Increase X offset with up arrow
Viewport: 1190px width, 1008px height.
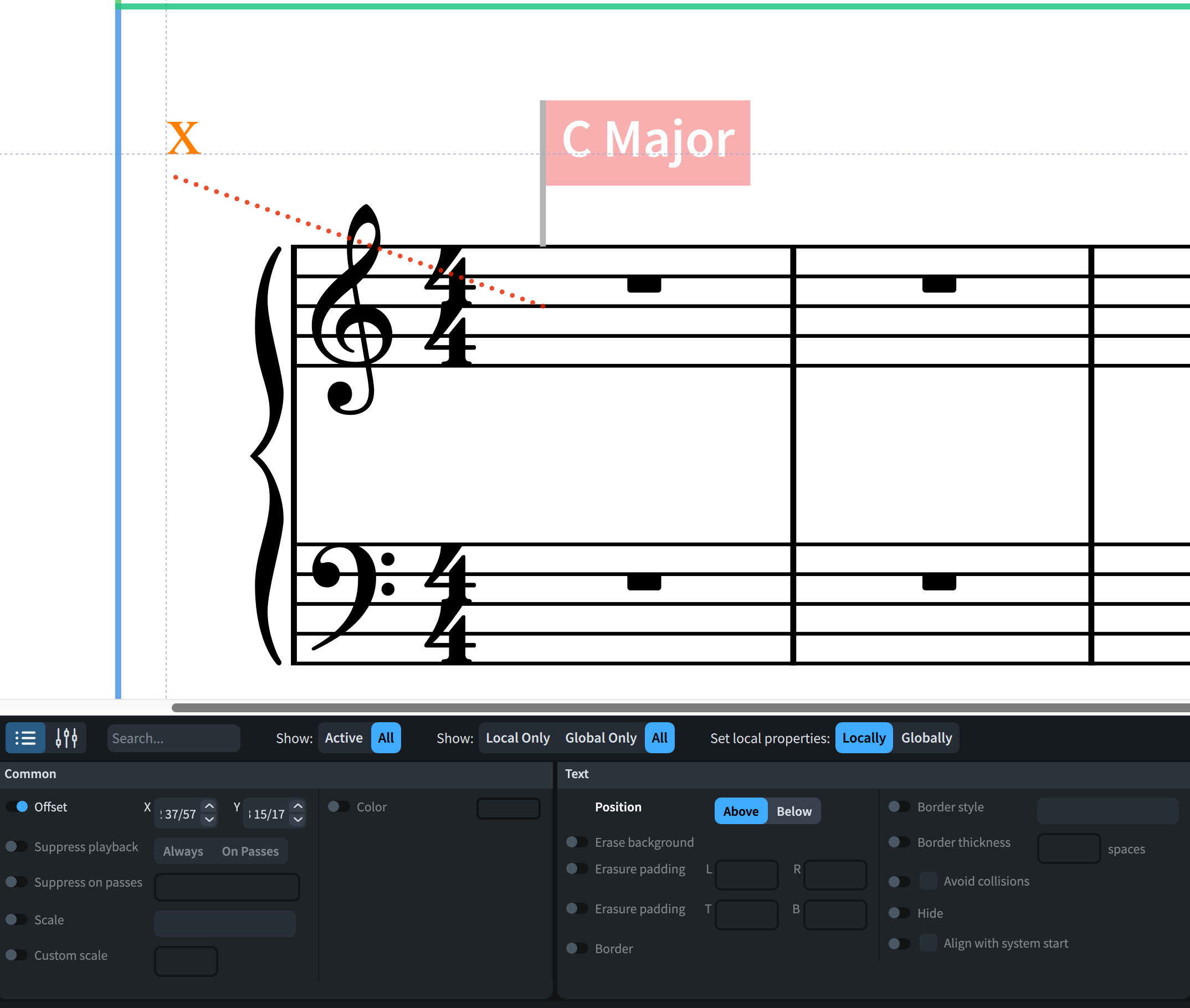[209, 806]
